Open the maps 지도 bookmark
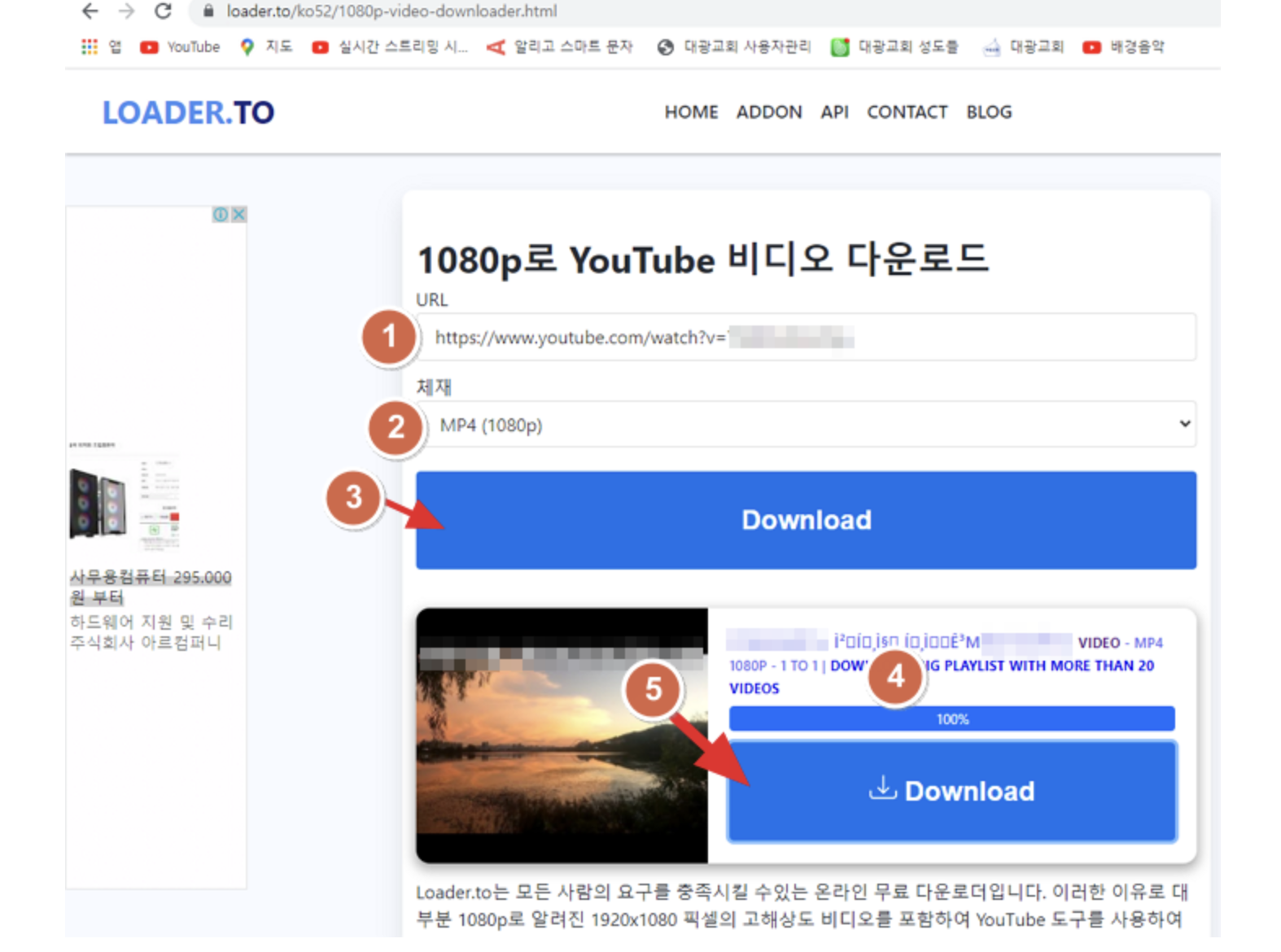Viewport: 1281px width, 952px height. point(266,47)
